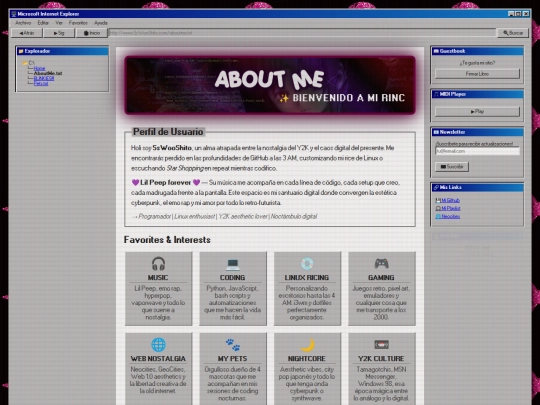The width and height of the screenshot is (540, 405).
Task: Click the headphones icon on the Music card
Action: 158,264
